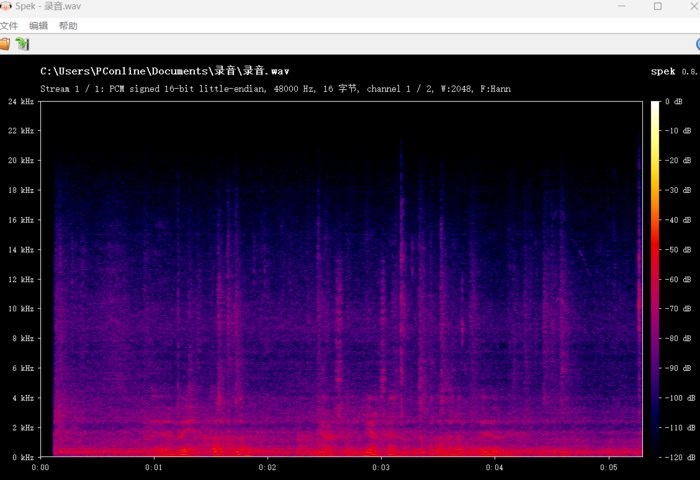Click the 0:02 time axis label
The image size is (700, 480).
tap(267, 467)
